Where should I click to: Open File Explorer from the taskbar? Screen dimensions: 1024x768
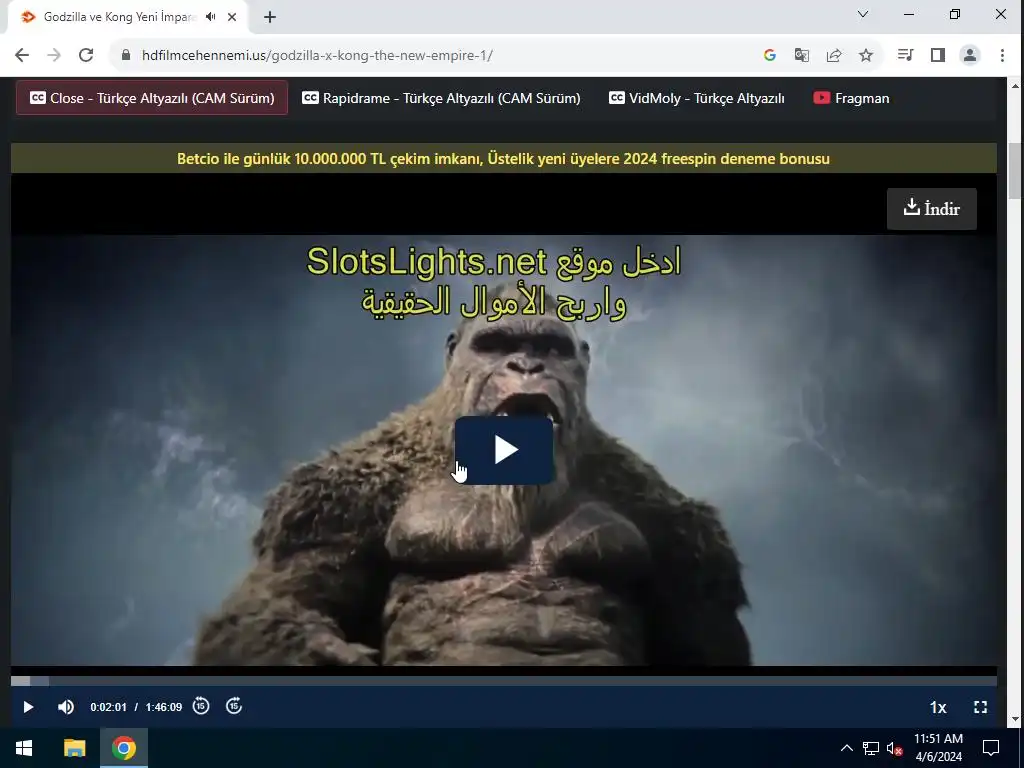pyautogui.click(x=74, y=748)
